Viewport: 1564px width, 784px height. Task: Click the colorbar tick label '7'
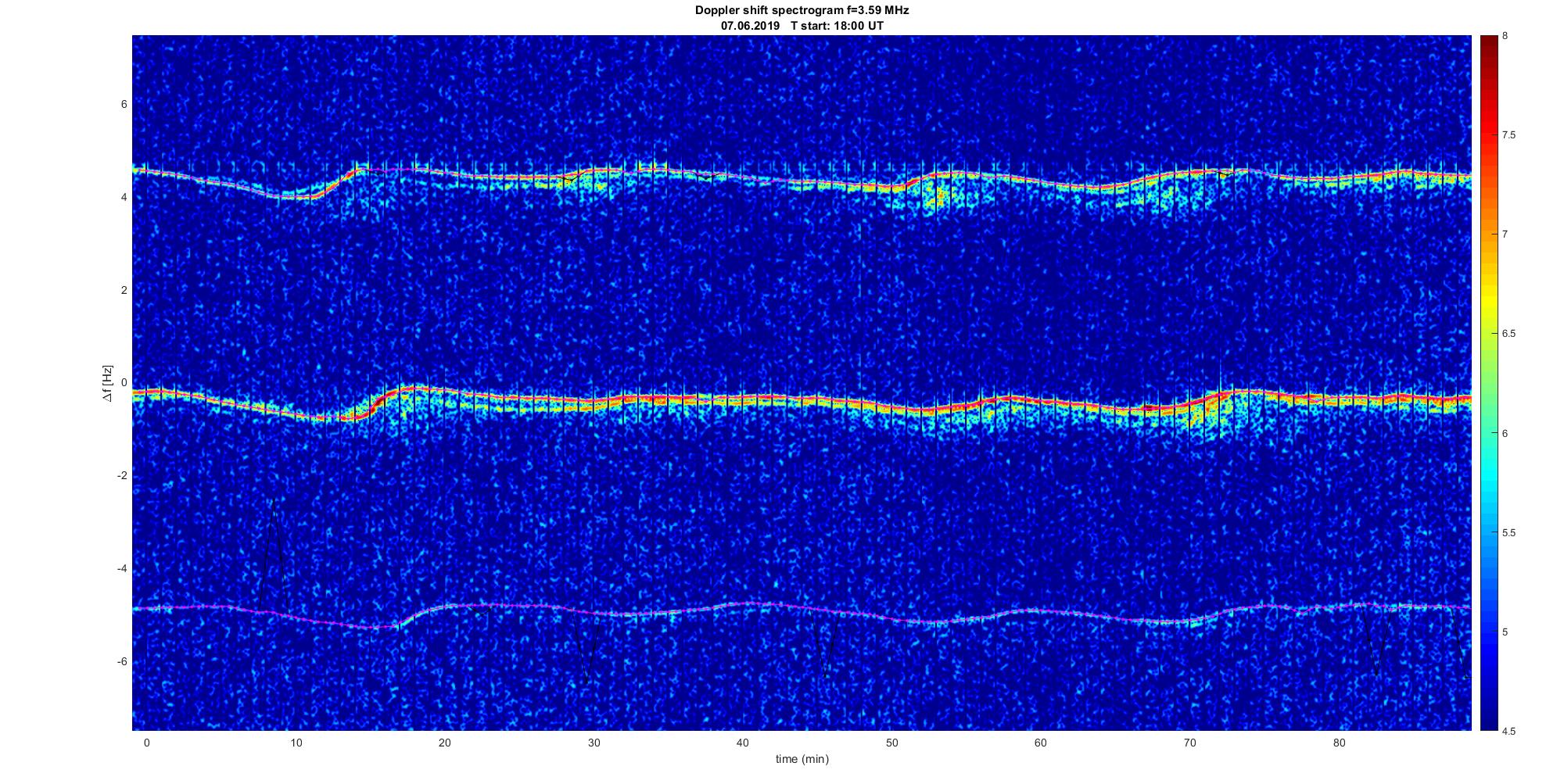(x=1505, y=234)
